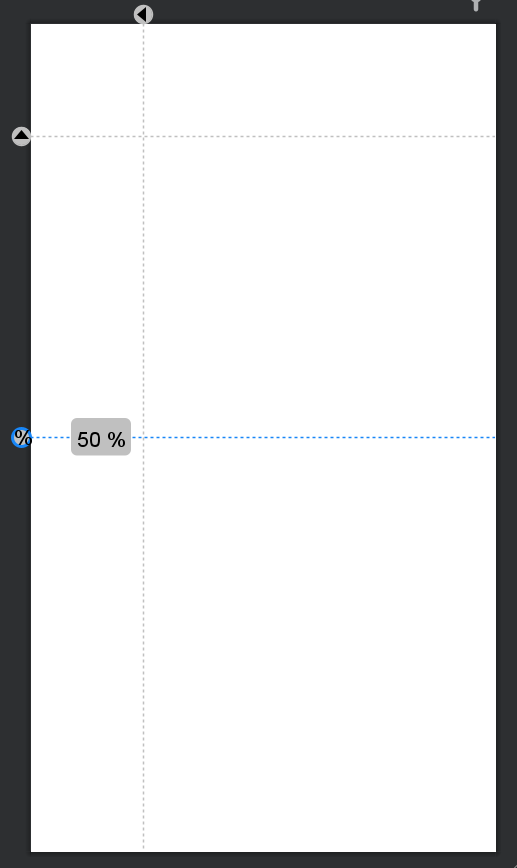Viewport: 517px width, 868px height.
Task: Click where the gray guidelines intersect
Action: point(143,136)
